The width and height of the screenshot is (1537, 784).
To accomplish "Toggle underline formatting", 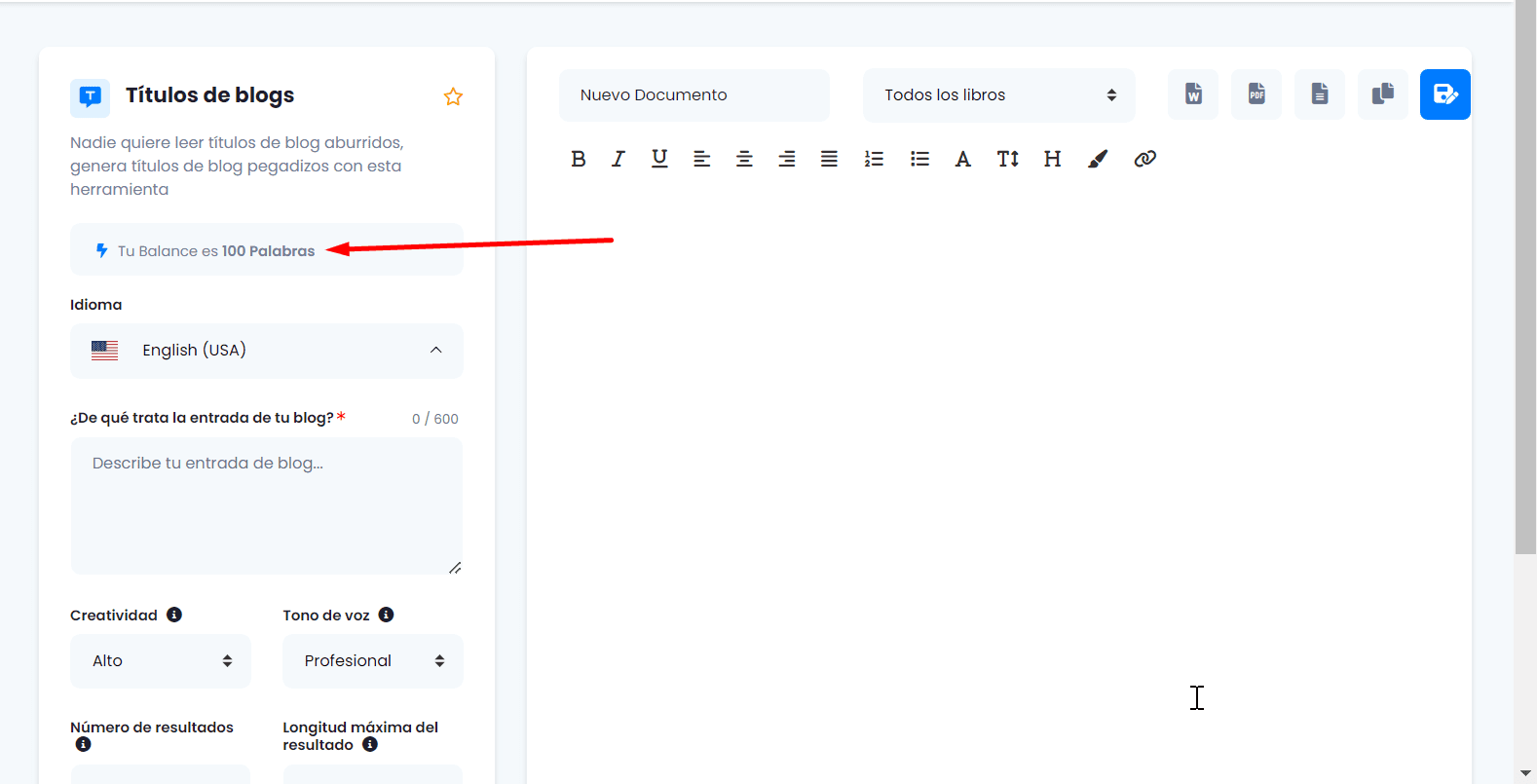I will (659, 159).
